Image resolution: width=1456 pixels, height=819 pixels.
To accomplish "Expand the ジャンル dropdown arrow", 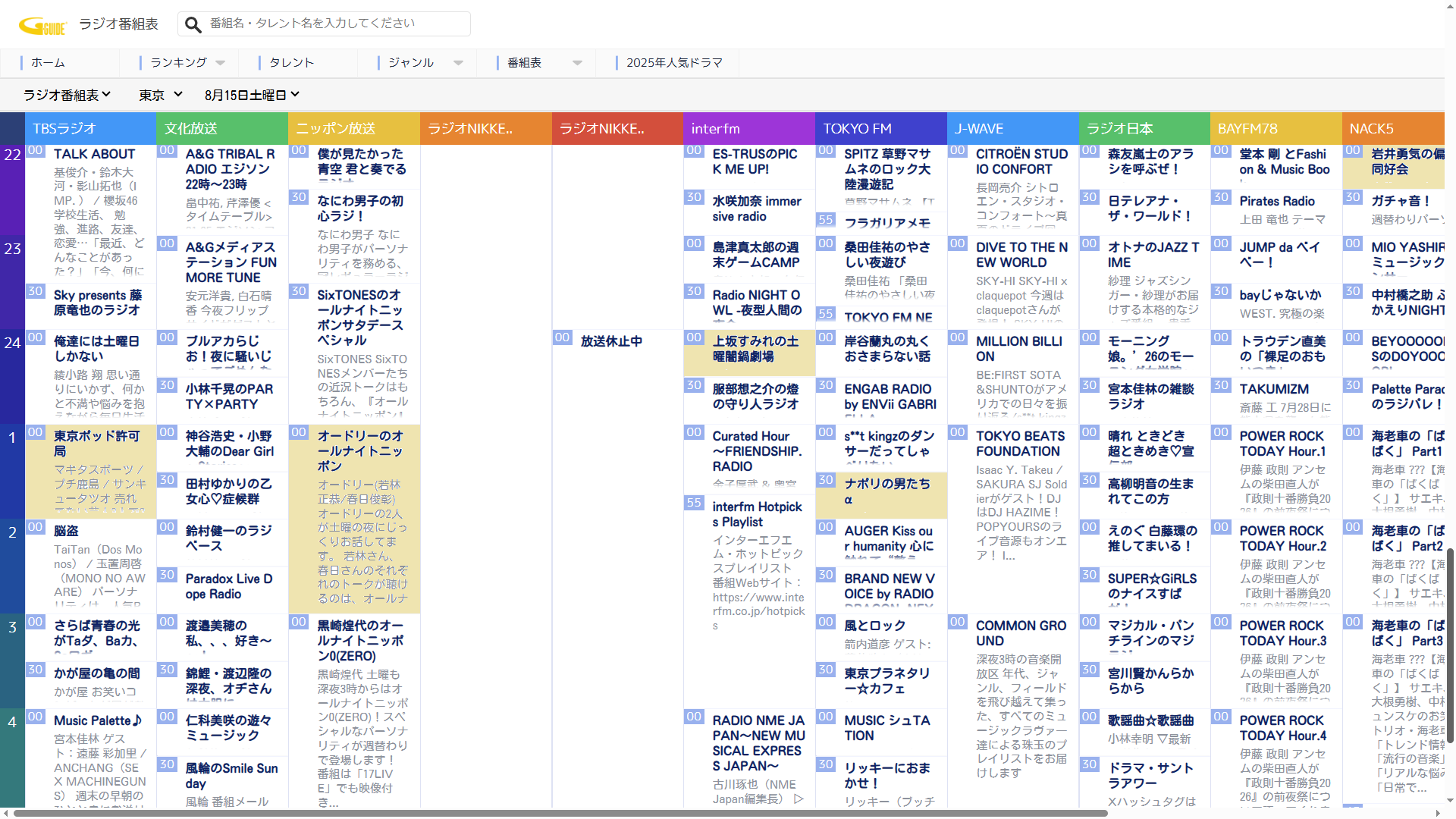I will (458, 63).
